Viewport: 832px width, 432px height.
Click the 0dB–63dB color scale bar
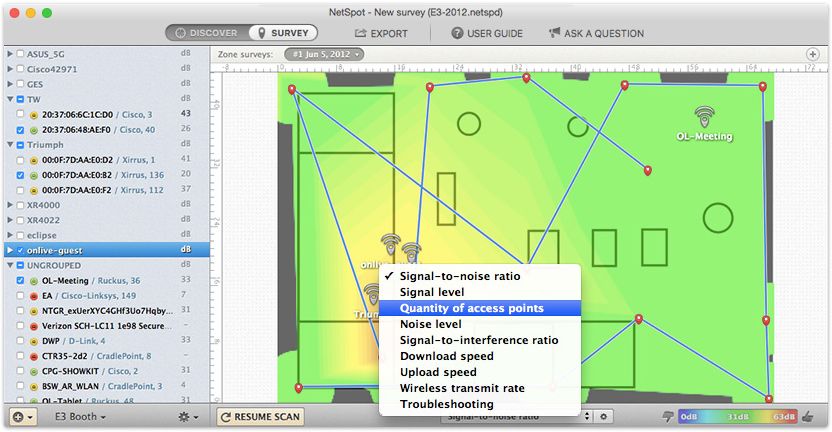[738, 417]
